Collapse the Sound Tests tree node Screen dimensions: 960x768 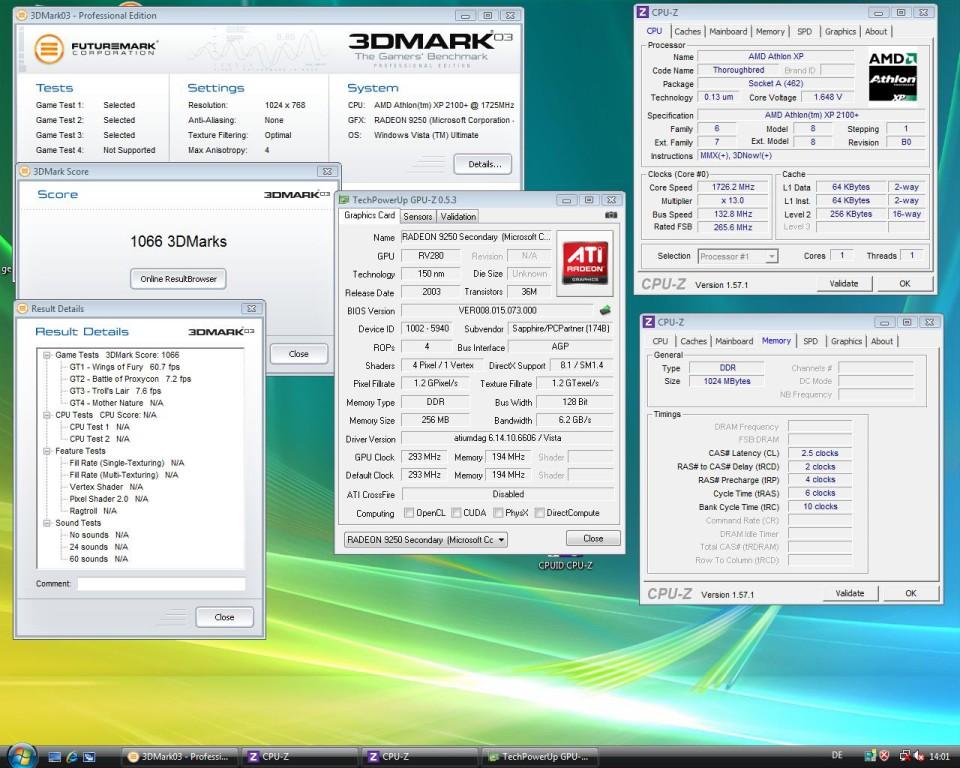47,523
